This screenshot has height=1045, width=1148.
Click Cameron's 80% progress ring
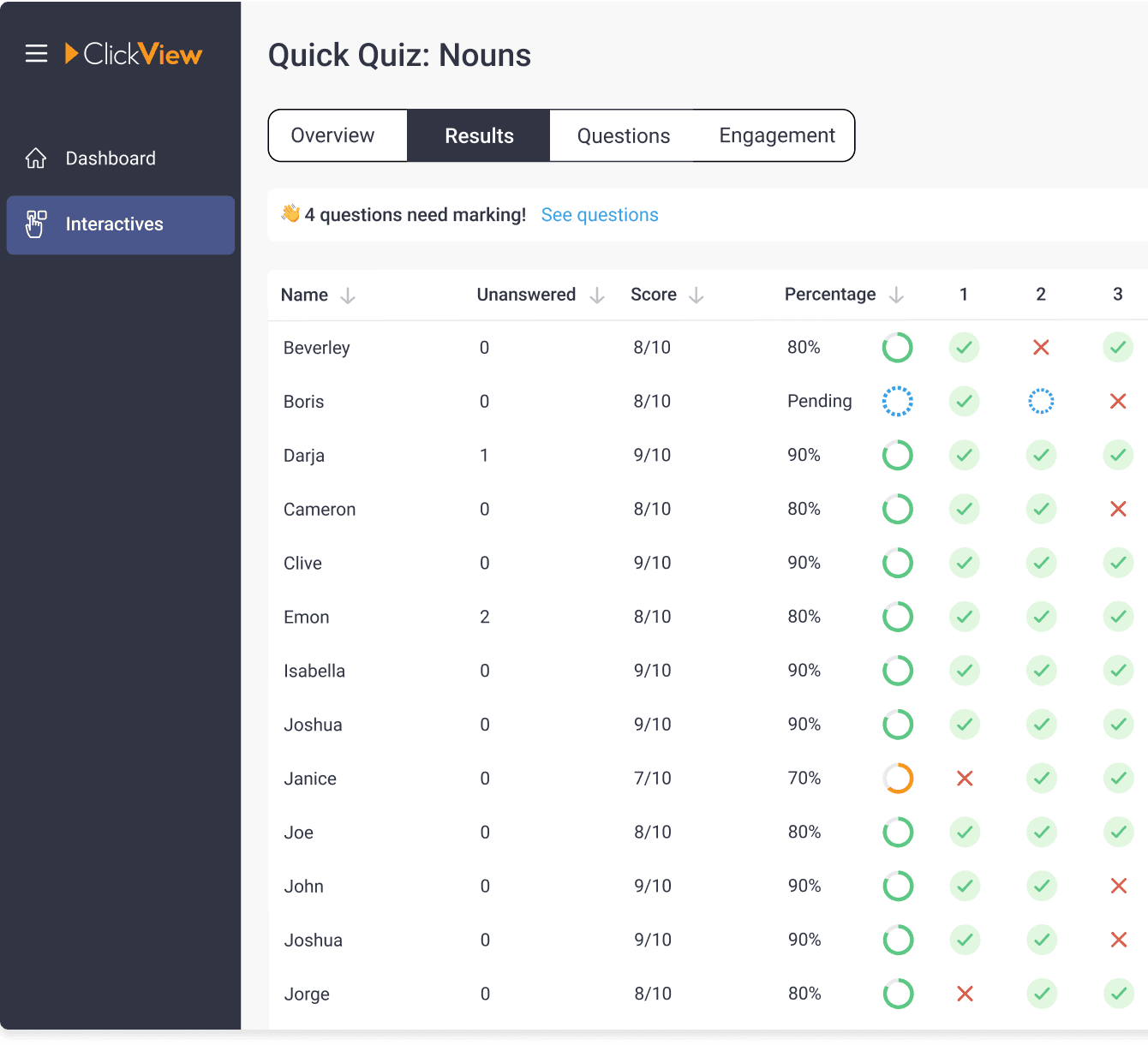[x=897, y=509]
